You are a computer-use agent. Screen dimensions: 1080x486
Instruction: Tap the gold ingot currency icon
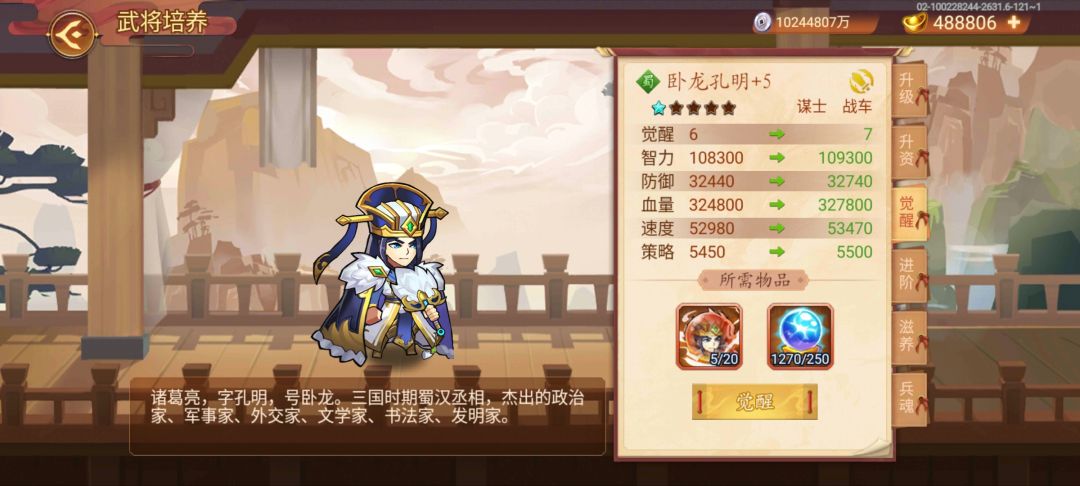(915, 23)
